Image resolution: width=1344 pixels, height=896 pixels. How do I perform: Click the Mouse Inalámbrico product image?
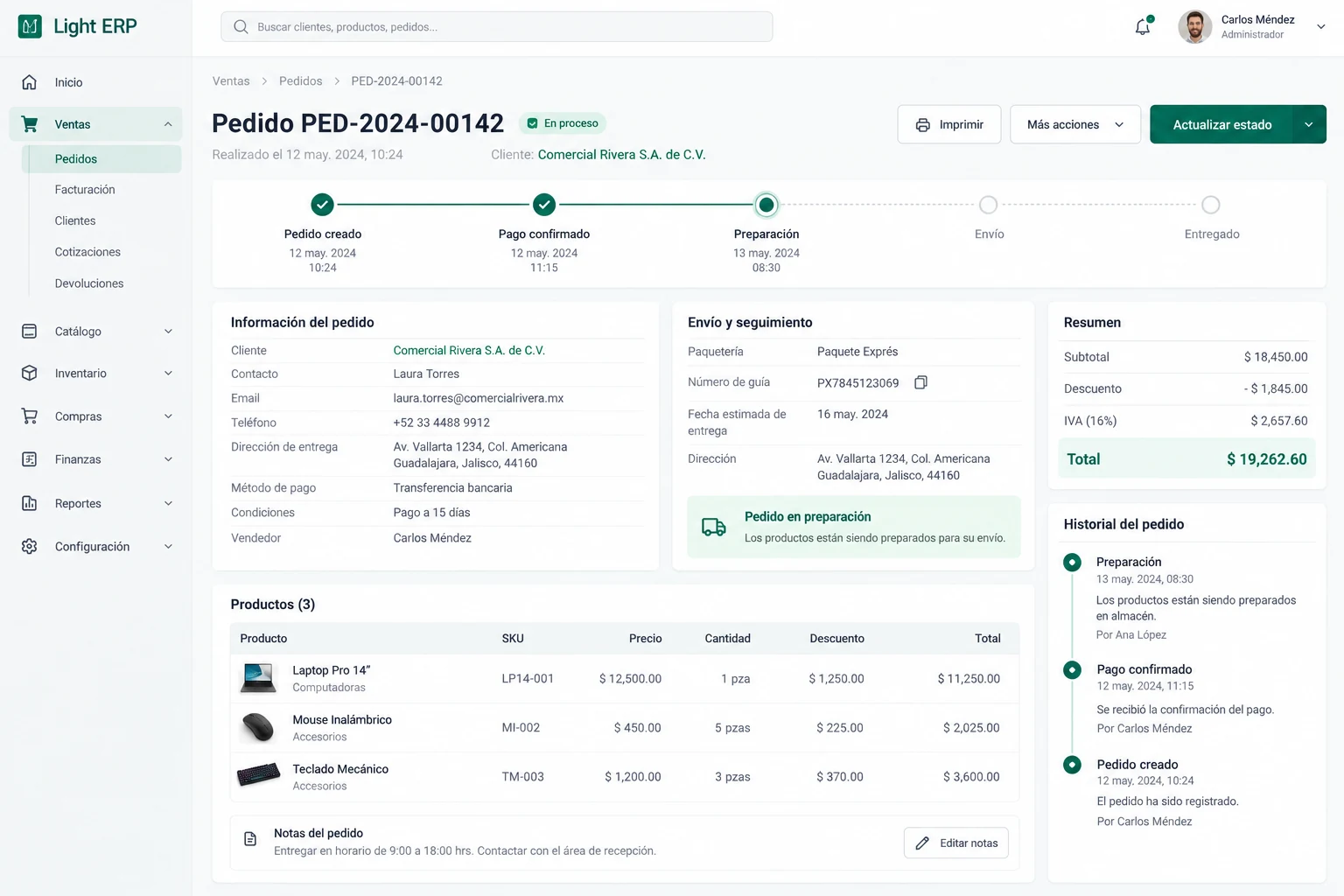point(258,727)
